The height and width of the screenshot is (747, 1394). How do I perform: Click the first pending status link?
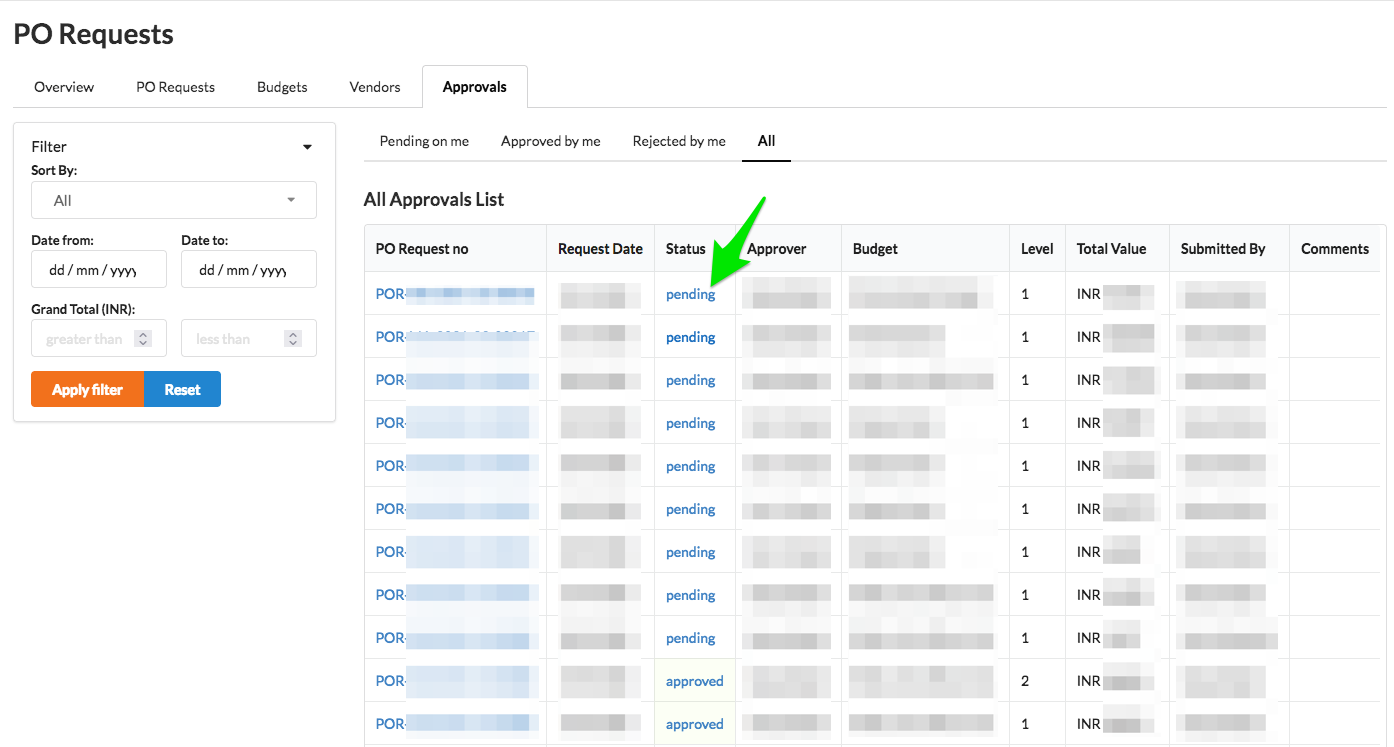tap(691, 294)
